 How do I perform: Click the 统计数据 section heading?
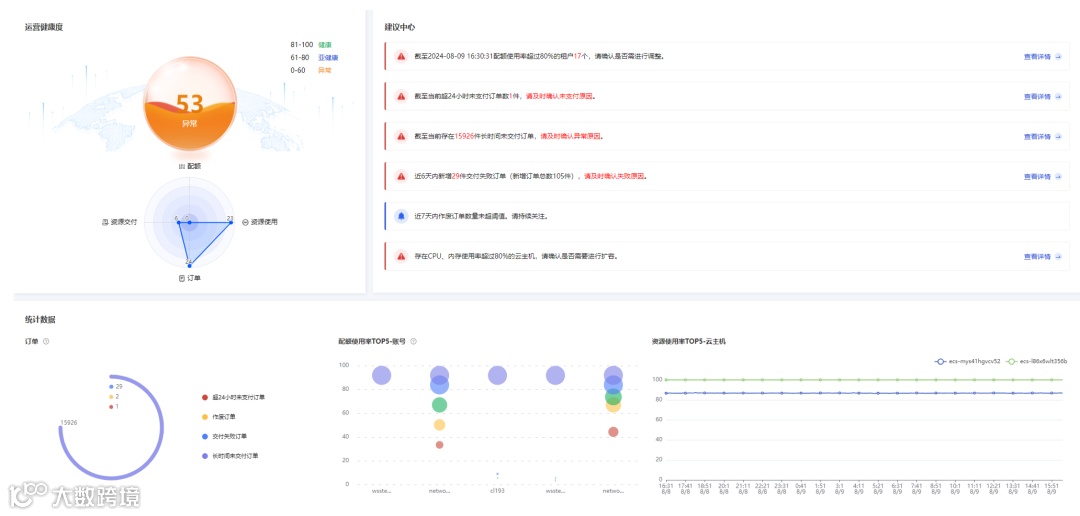40,320
